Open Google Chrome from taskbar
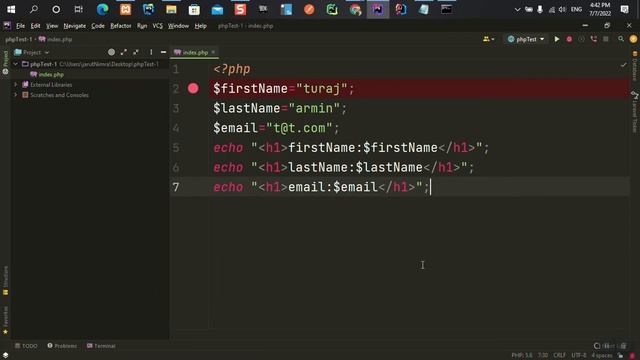Viewport: 640px width, 360px height. [355, 9]
